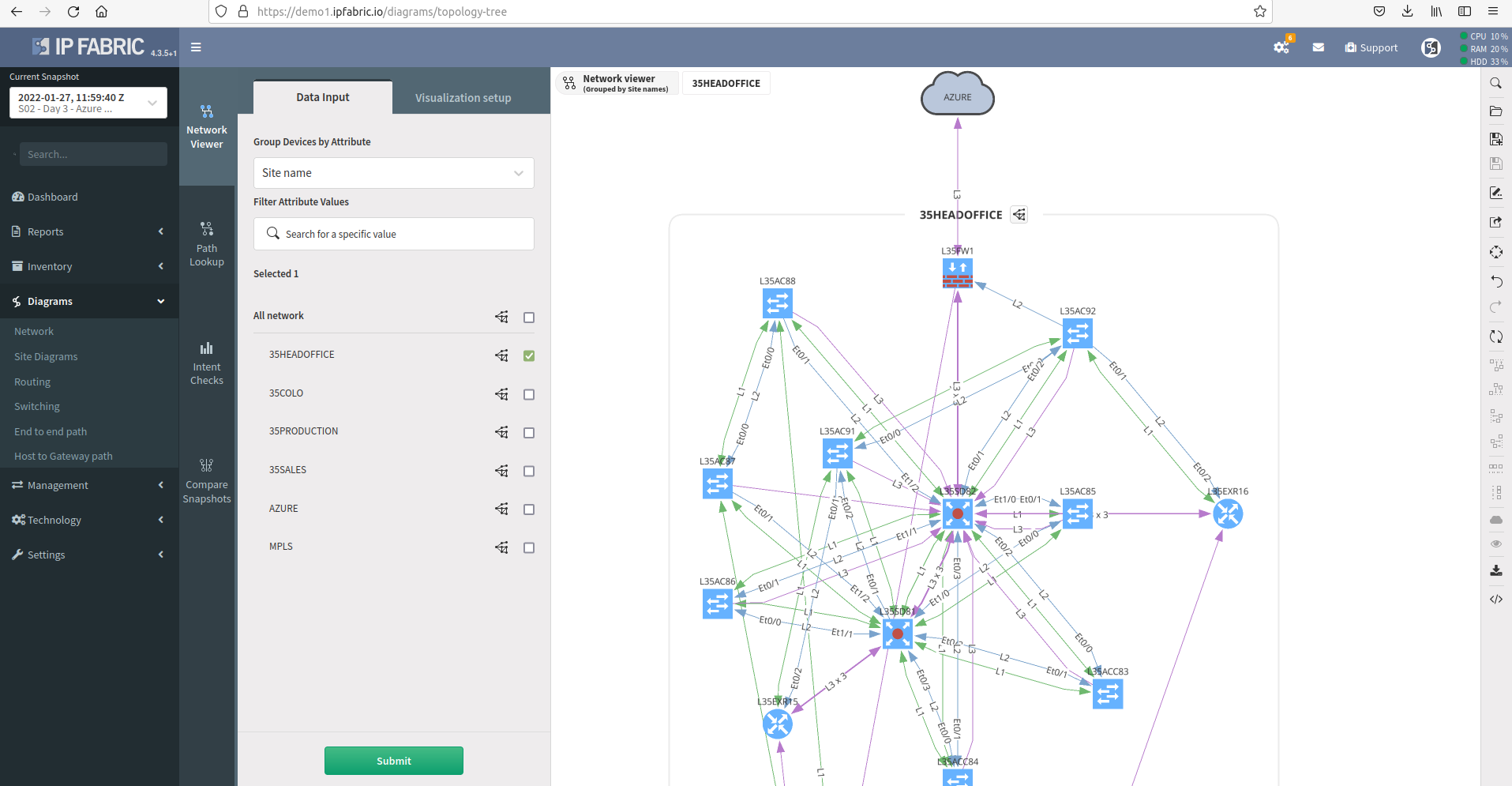Click the green Submit button

pos(394,761)
